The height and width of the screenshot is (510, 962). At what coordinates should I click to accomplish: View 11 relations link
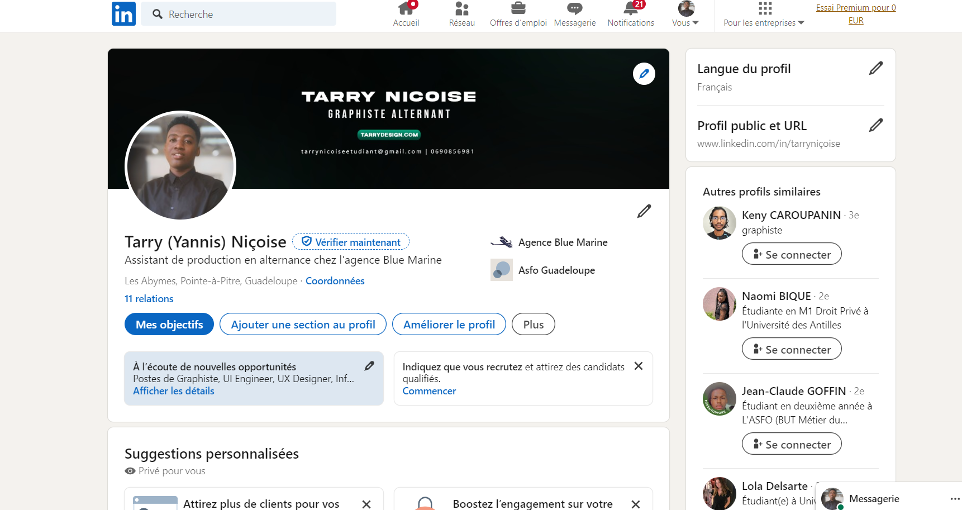(149, 298)
